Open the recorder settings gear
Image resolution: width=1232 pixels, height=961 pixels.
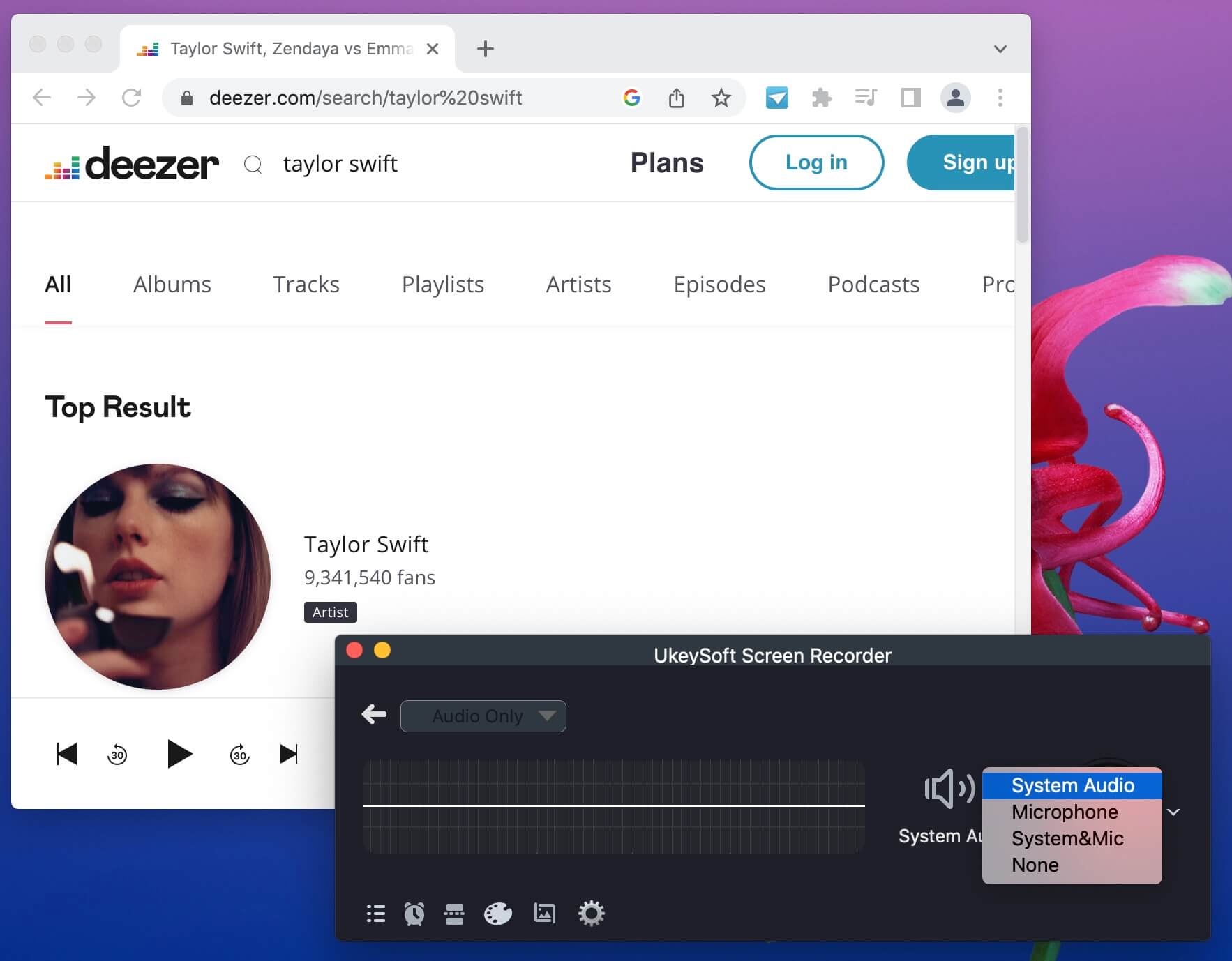[x=591, y=914]
